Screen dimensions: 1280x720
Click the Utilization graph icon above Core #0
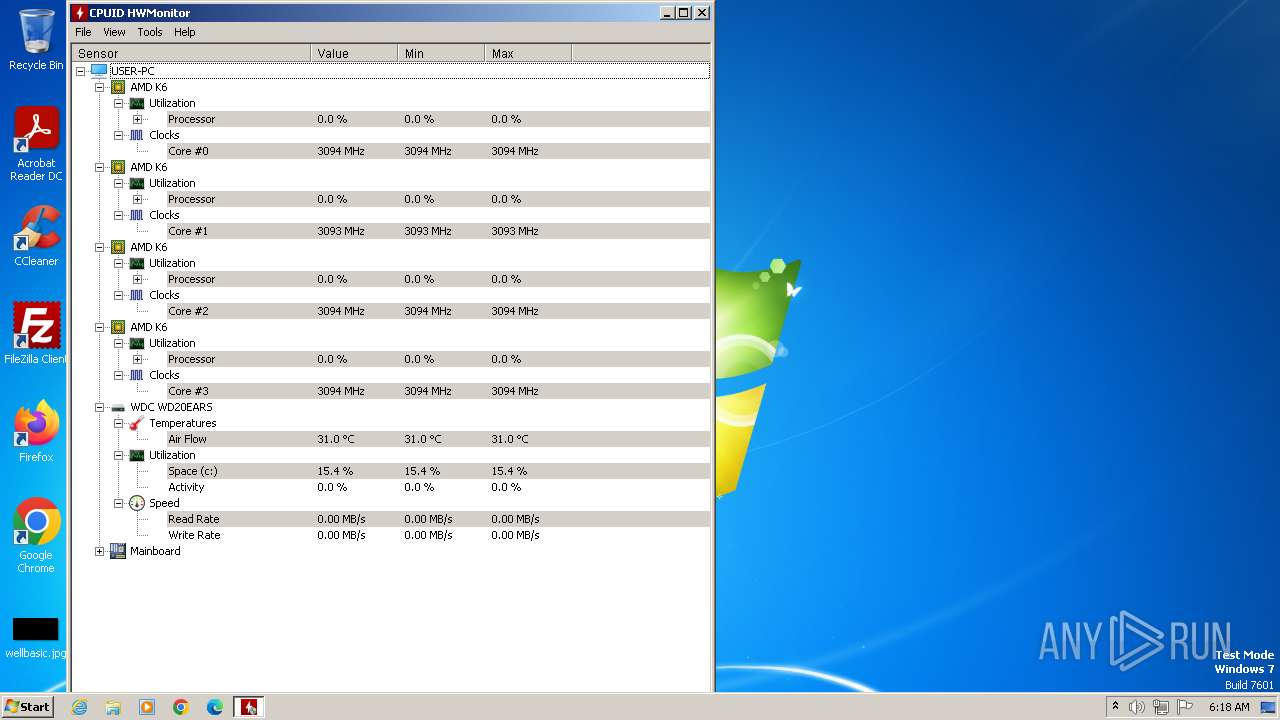(137, 103)
